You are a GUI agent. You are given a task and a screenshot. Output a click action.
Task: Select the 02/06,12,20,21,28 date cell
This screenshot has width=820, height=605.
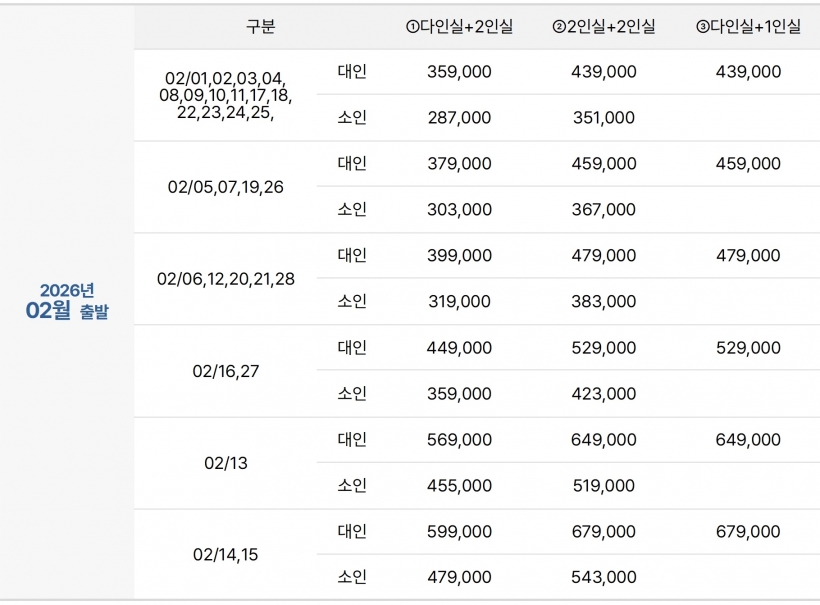[x=226, y=279]
